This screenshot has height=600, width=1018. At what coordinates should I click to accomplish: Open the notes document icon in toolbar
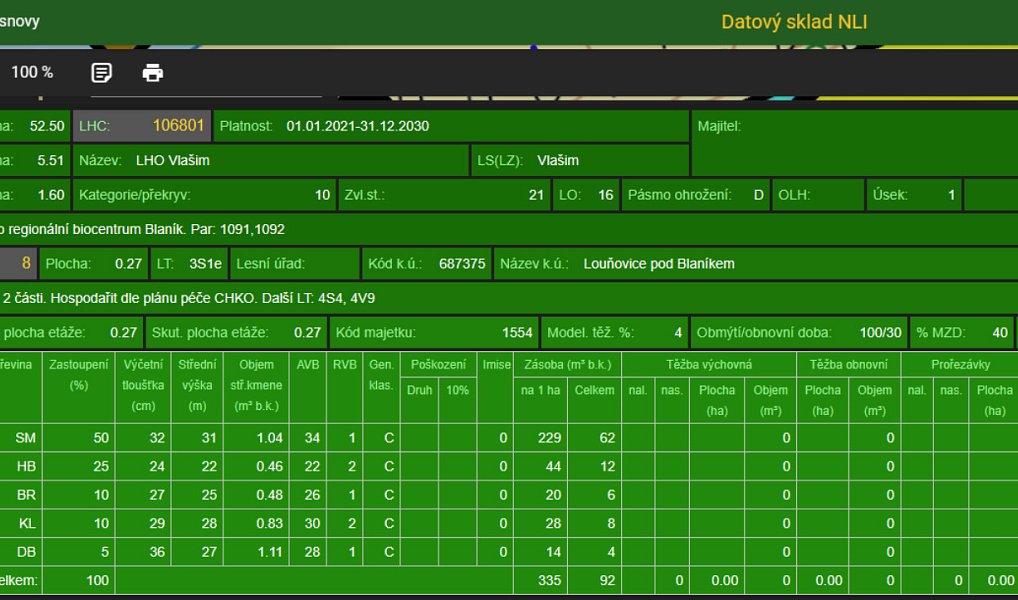pyautogui.click(x=101, y=72)
